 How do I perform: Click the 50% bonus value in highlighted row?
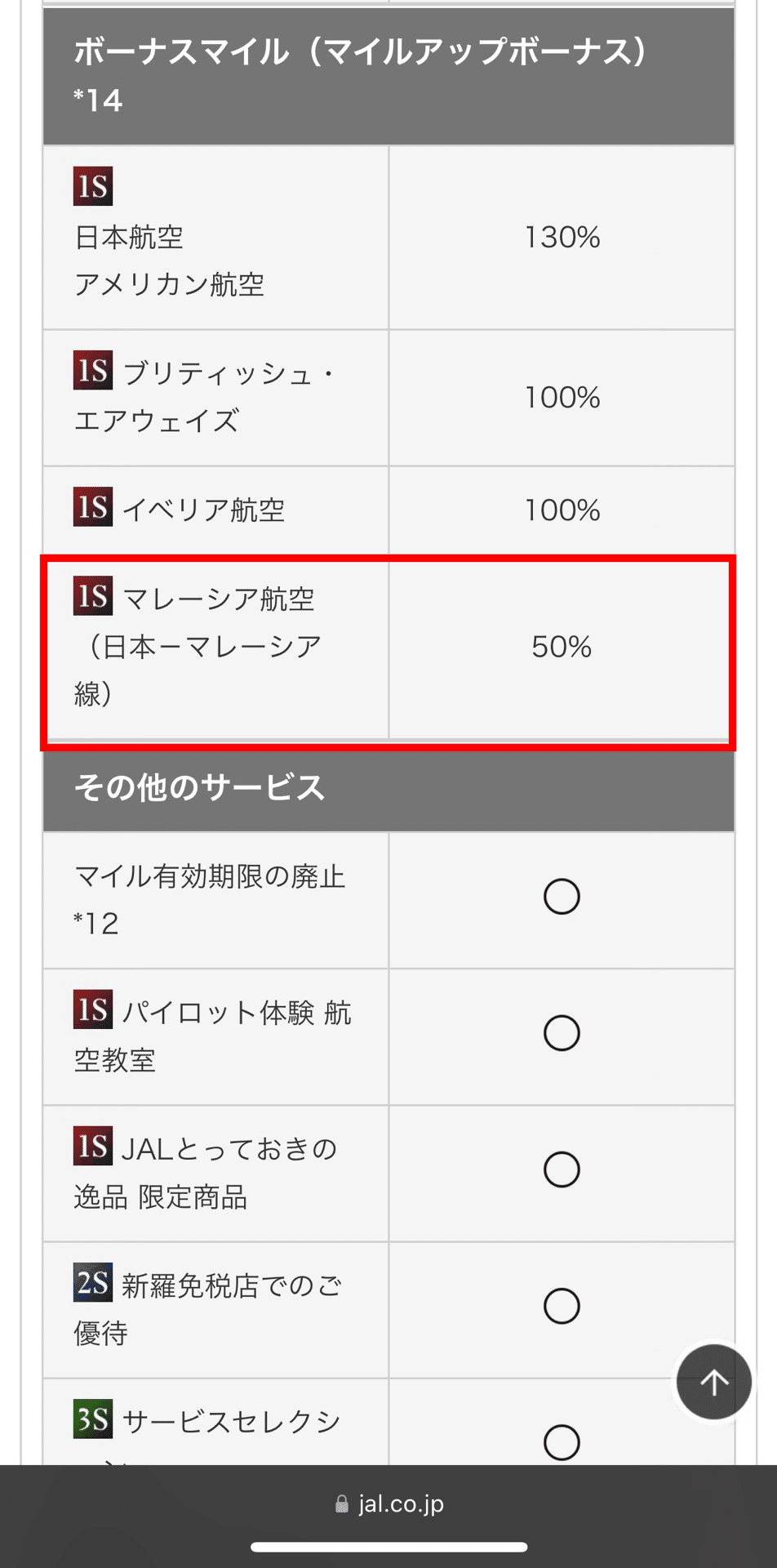(x=562, y=647)
